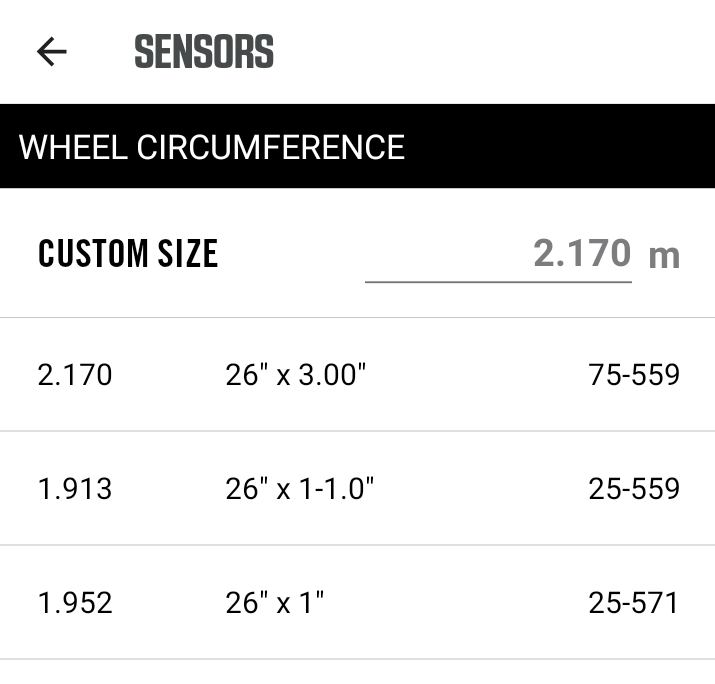Choose the 26" x 1" tire size
The height and width of the screenshot is (684, 715).
coord(276,603)
